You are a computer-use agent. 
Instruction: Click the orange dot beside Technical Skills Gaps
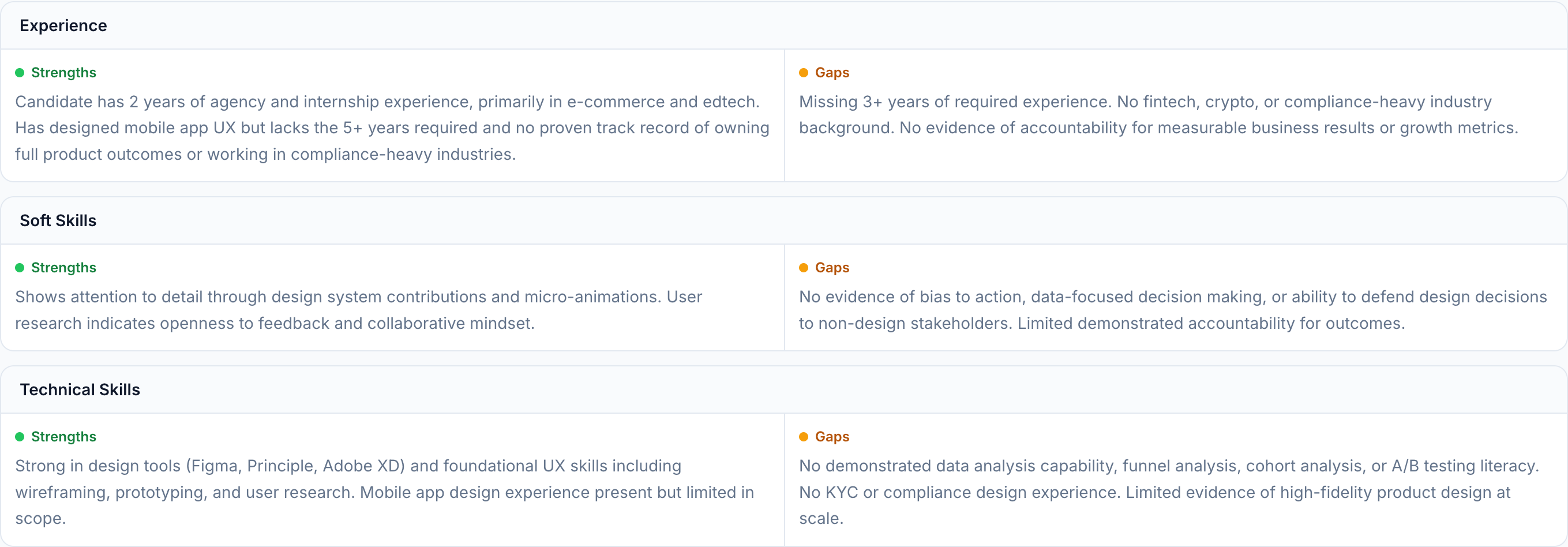[804, 437]
